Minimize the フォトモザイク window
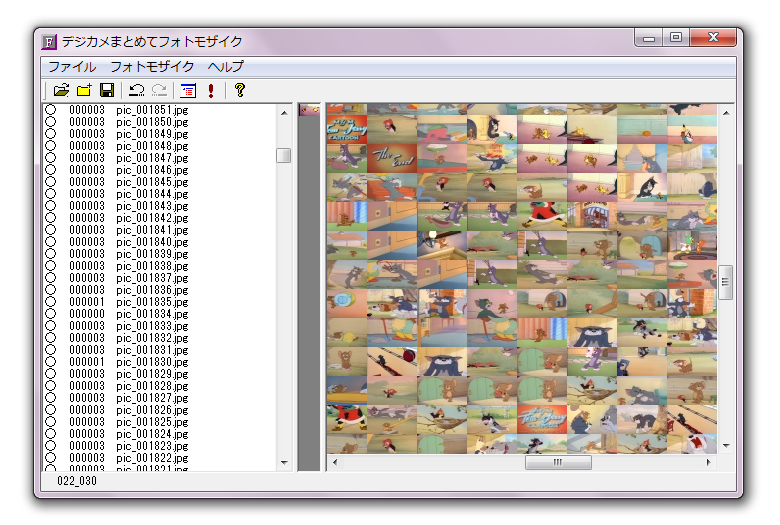 point(649,38)
